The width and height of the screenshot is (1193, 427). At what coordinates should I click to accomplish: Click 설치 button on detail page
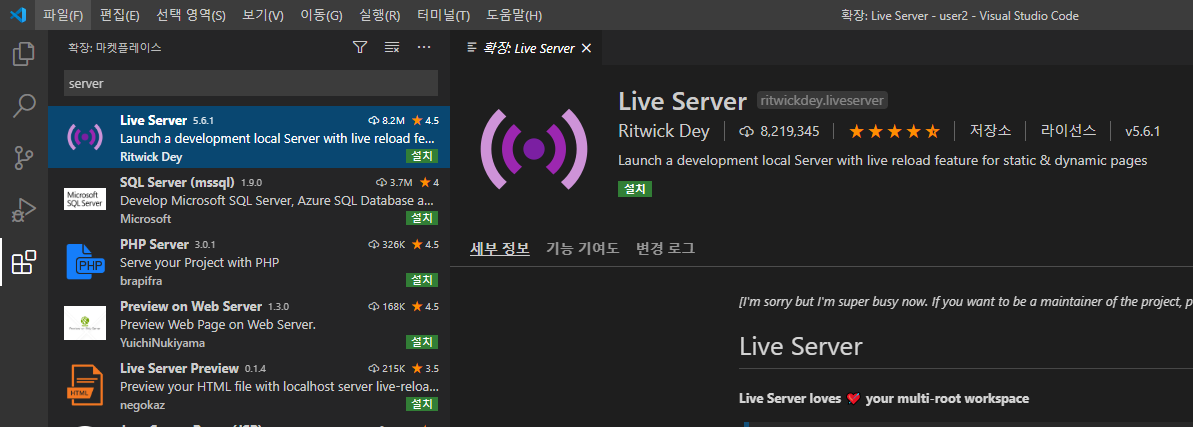point(635,189)
